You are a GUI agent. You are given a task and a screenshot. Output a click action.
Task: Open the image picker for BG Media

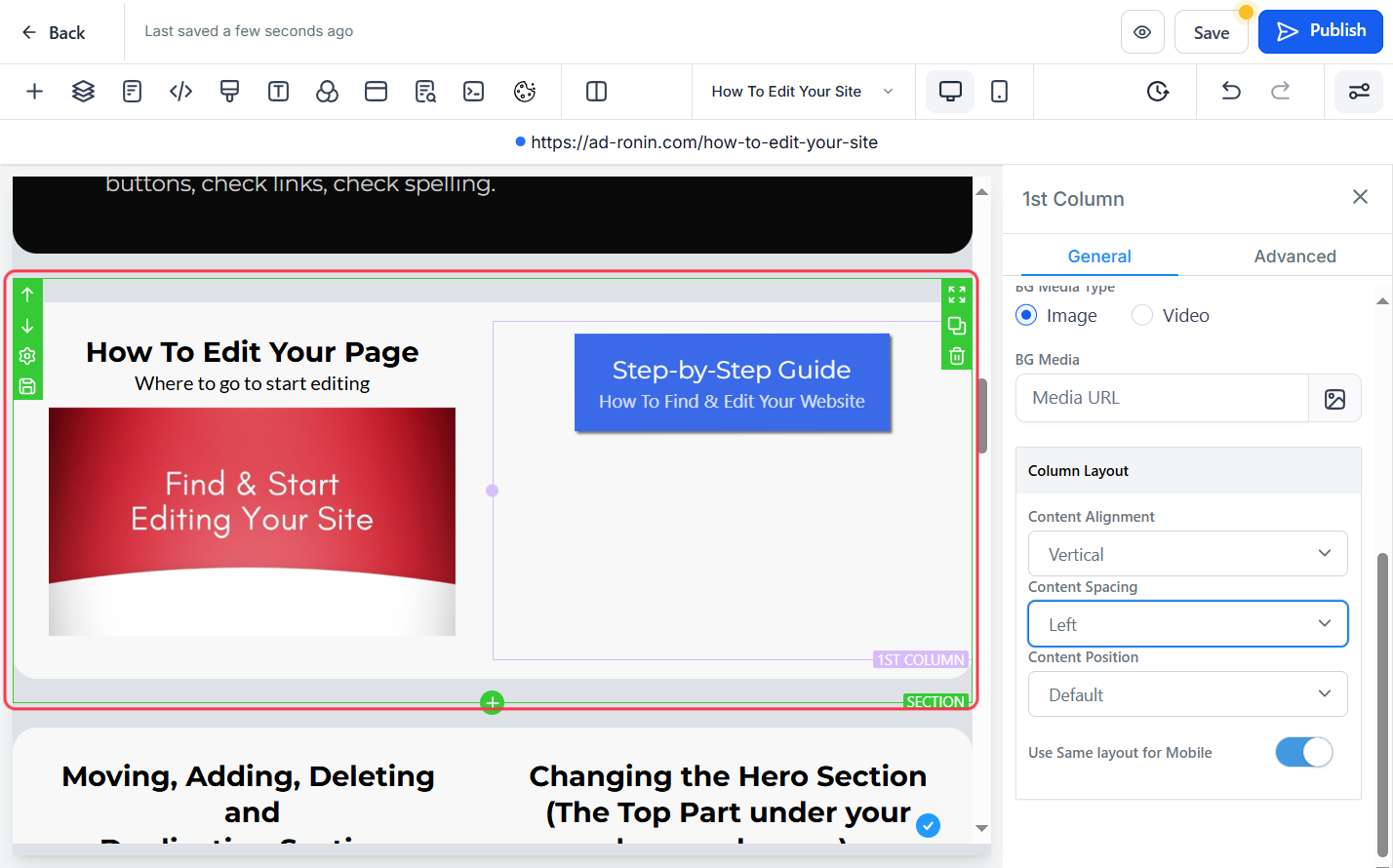tap(1334, 398)
